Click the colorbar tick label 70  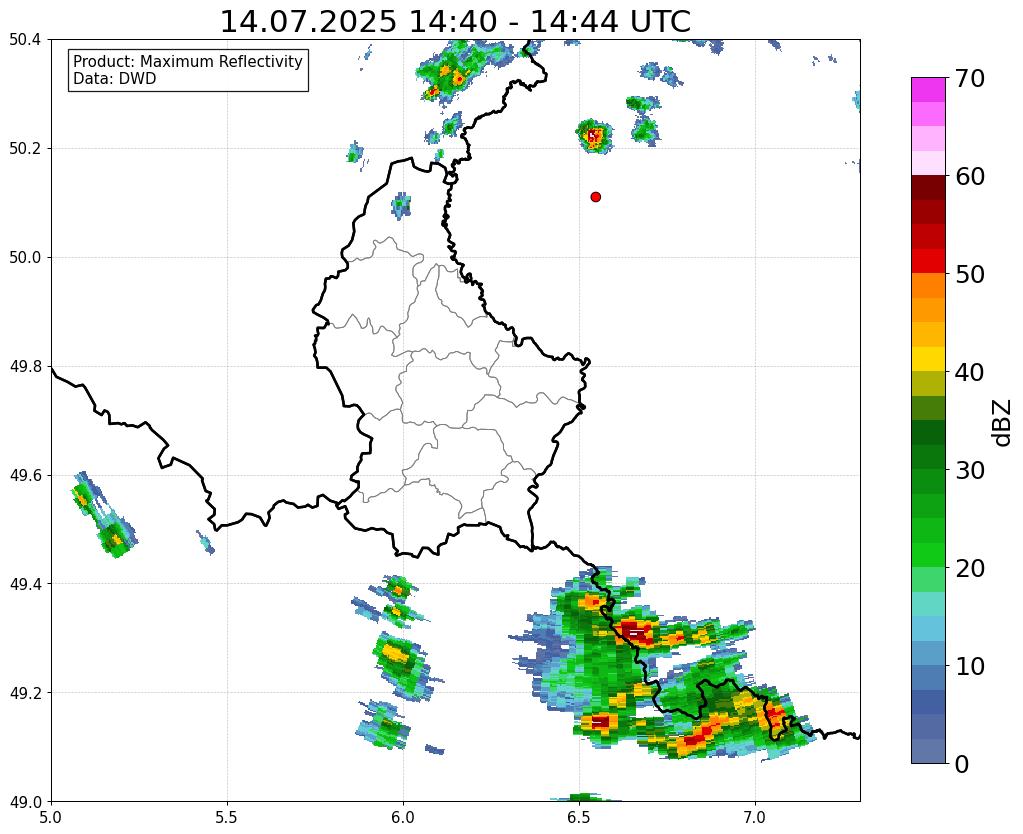(969, 78)
